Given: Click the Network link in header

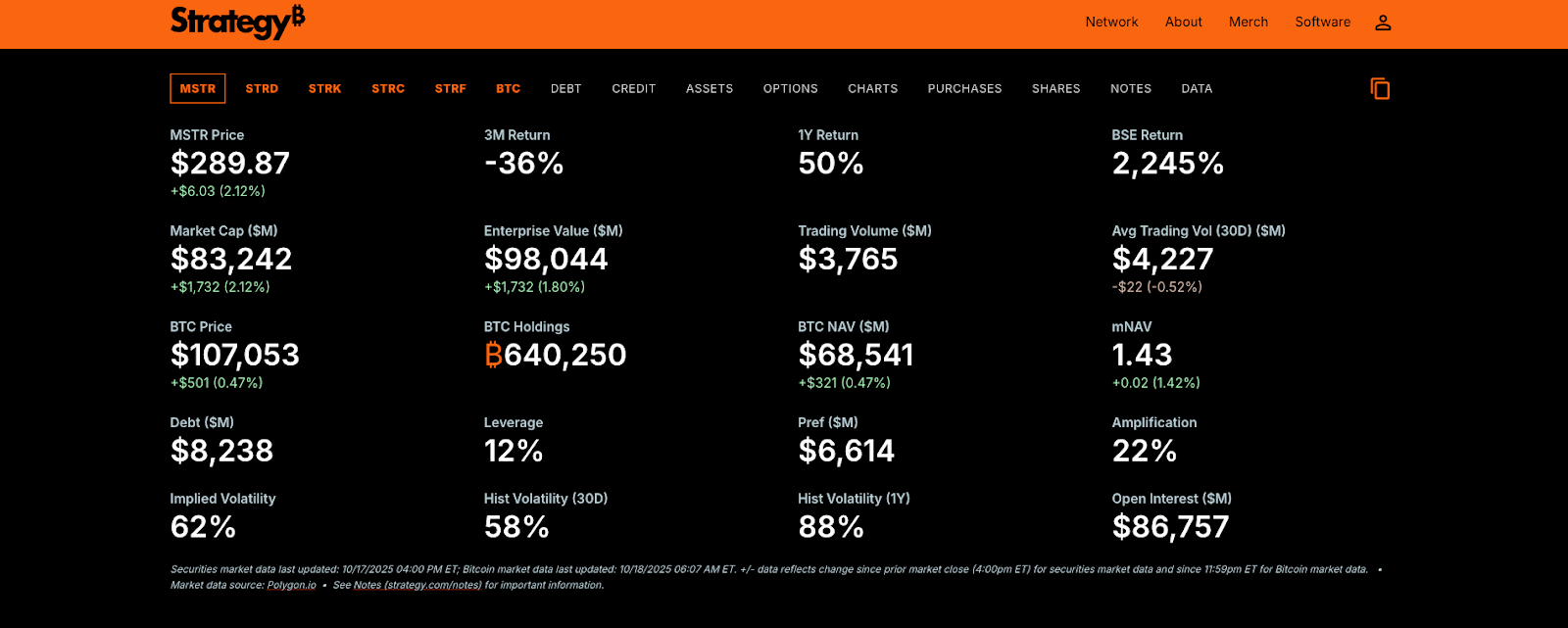Looking at the screenshot, I should tap(1111, 23).
